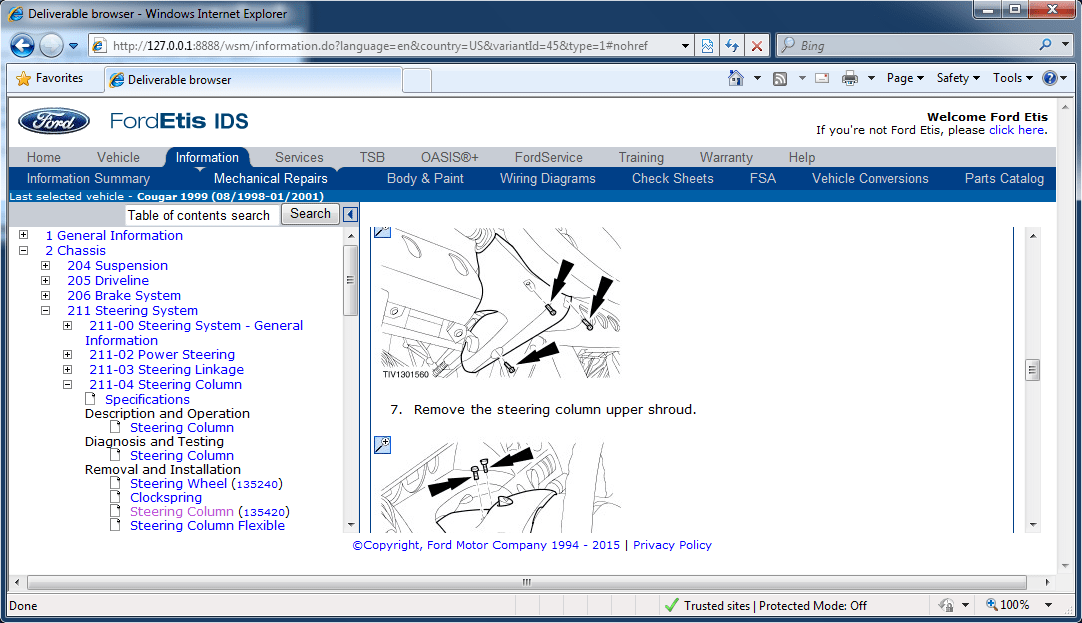1082x623 pixels.
Task: Open the search provider dropdown arrow
Action: (x=1065, y=45)
